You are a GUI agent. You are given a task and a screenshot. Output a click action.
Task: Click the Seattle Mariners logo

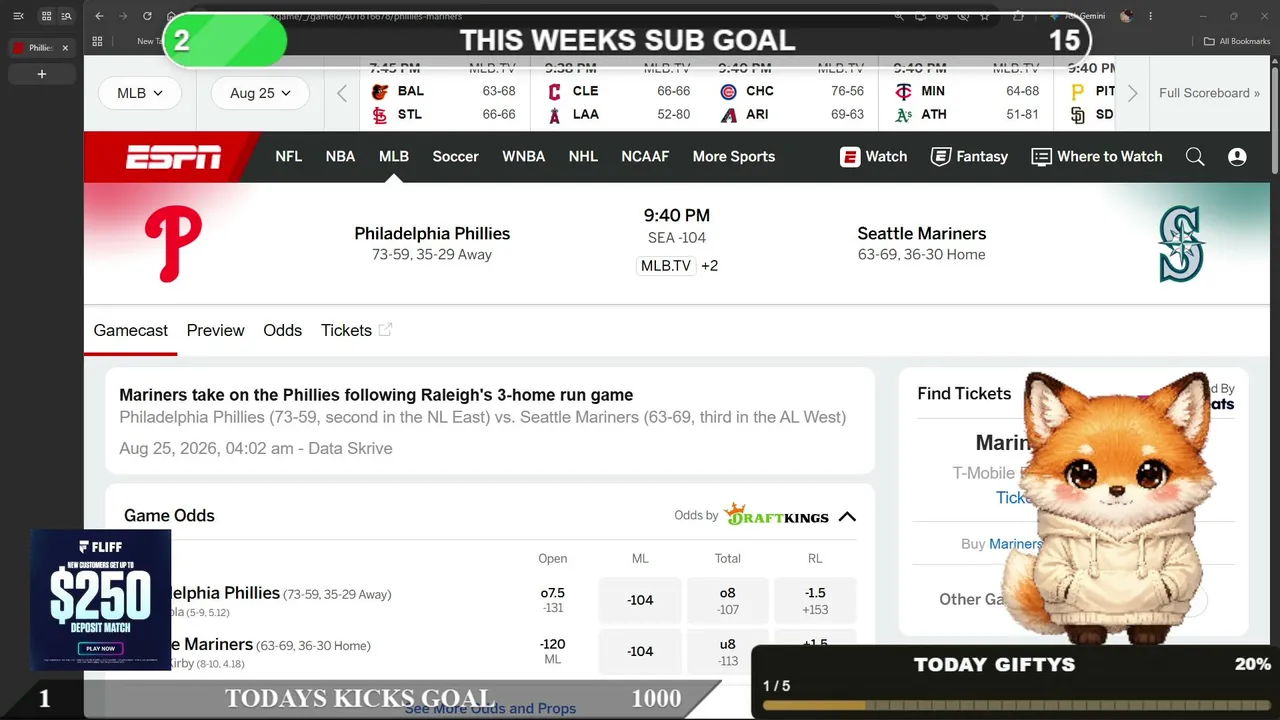(1181, 244)
